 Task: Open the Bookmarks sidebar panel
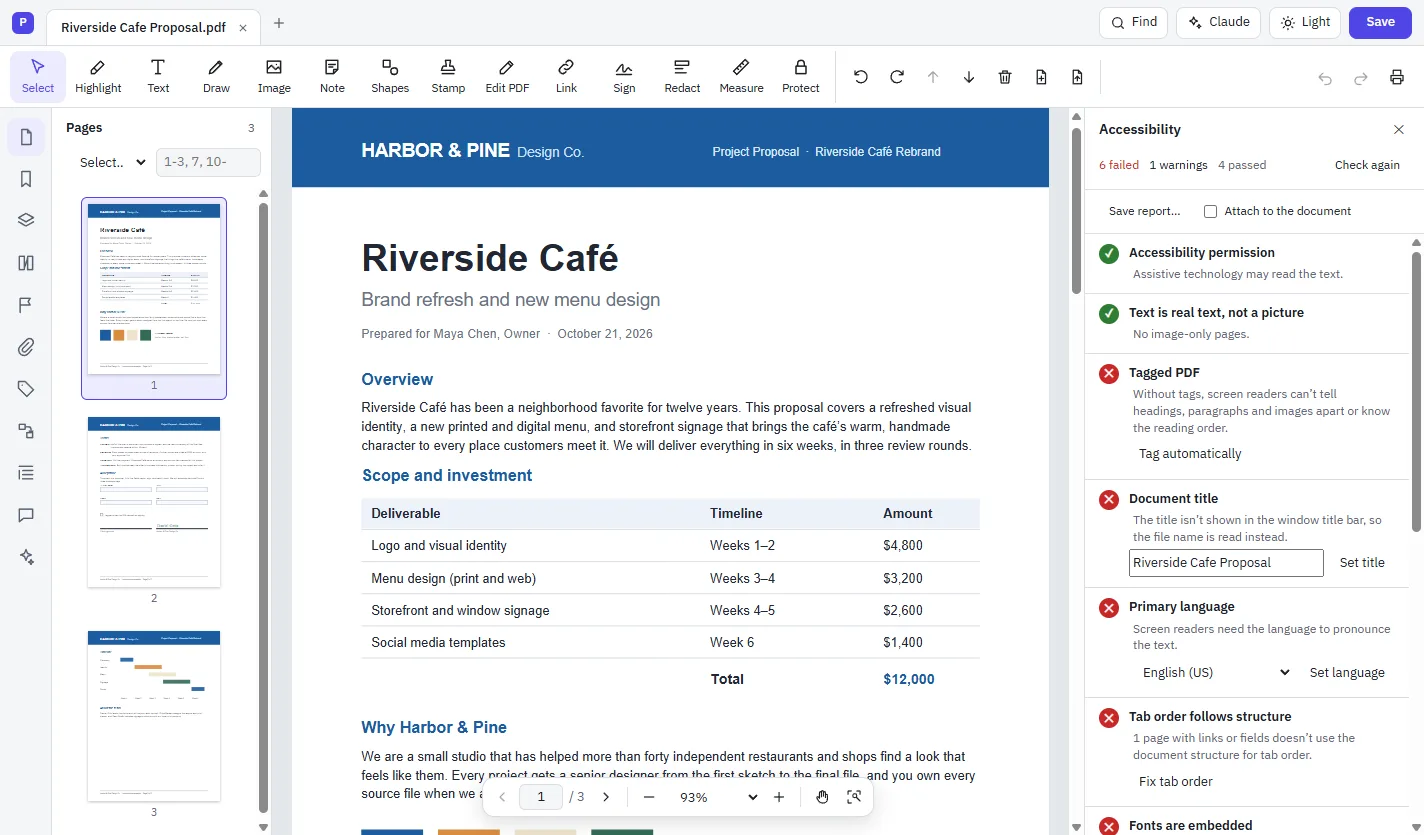(x=26, y=179)
